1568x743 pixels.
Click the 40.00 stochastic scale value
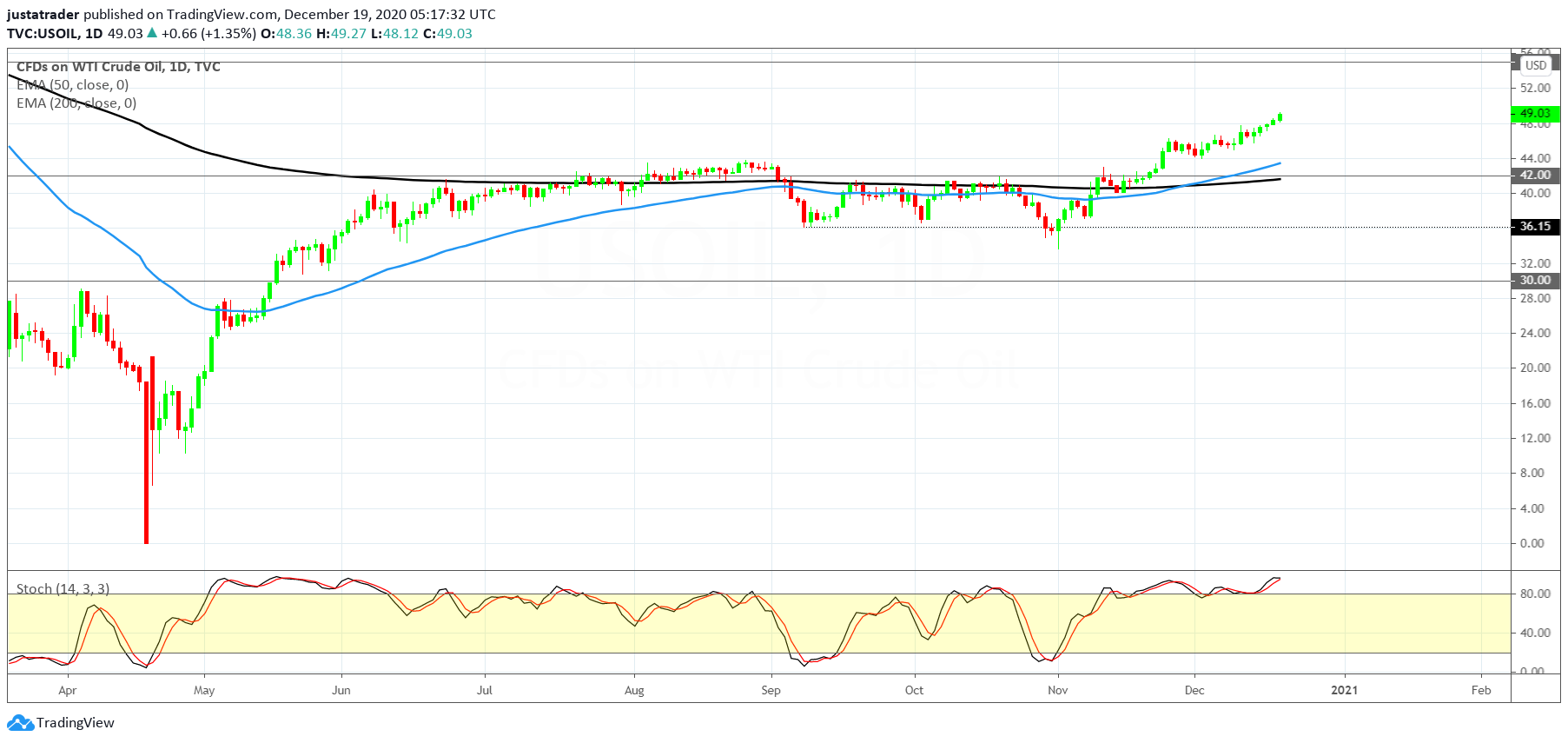[1535, 633]
